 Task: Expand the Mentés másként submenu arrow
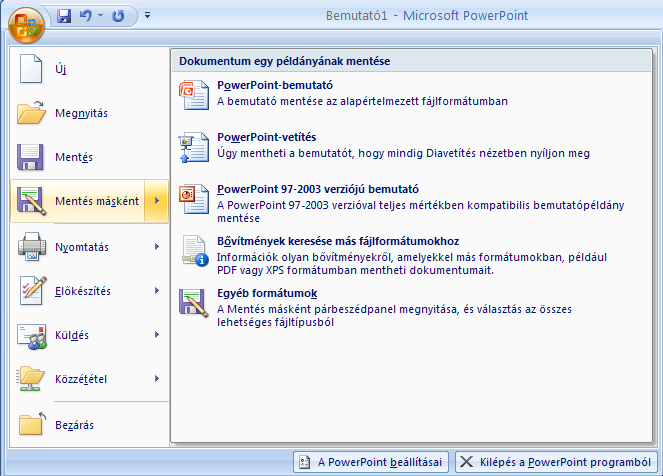156,201
